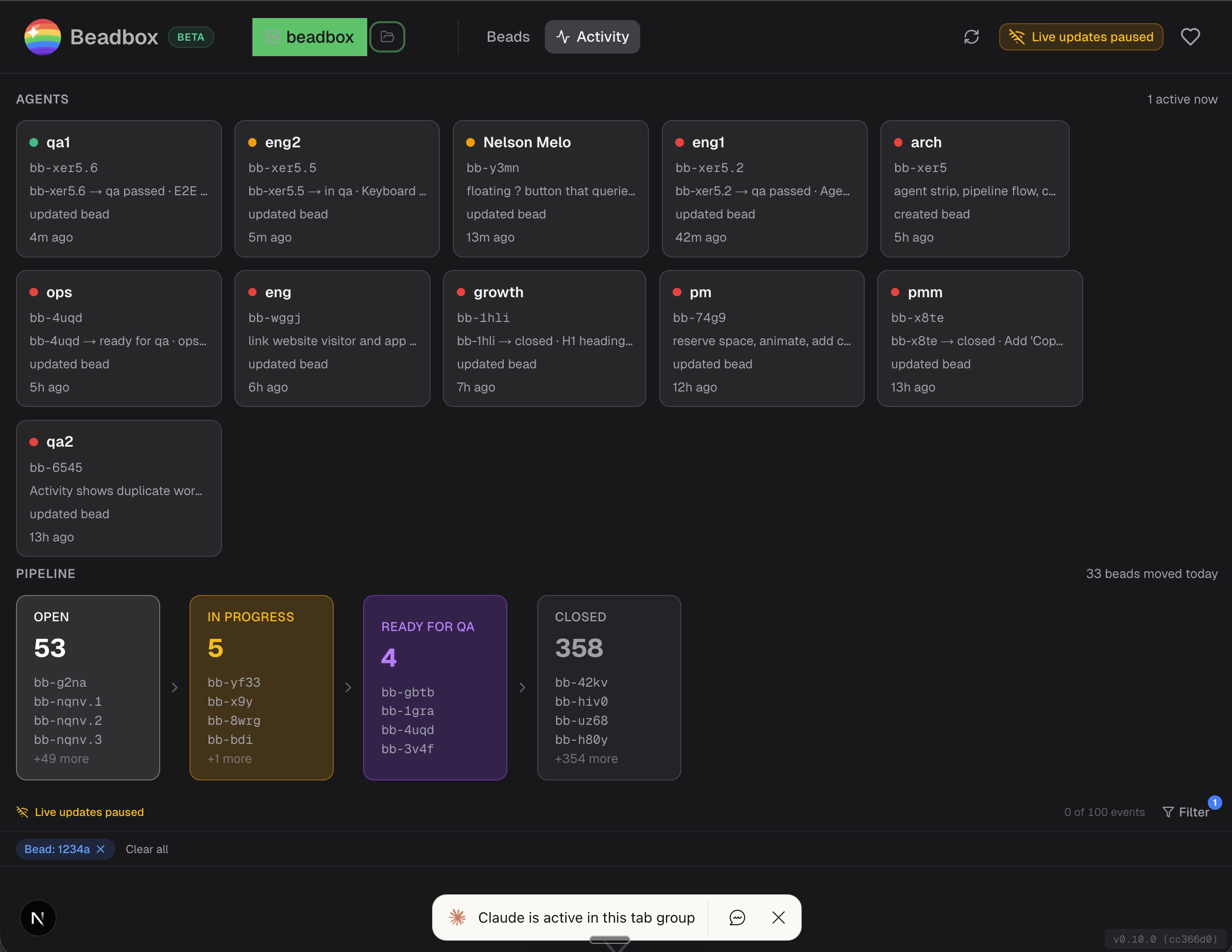
Task: Click the Clear all link
Action: 147,849
